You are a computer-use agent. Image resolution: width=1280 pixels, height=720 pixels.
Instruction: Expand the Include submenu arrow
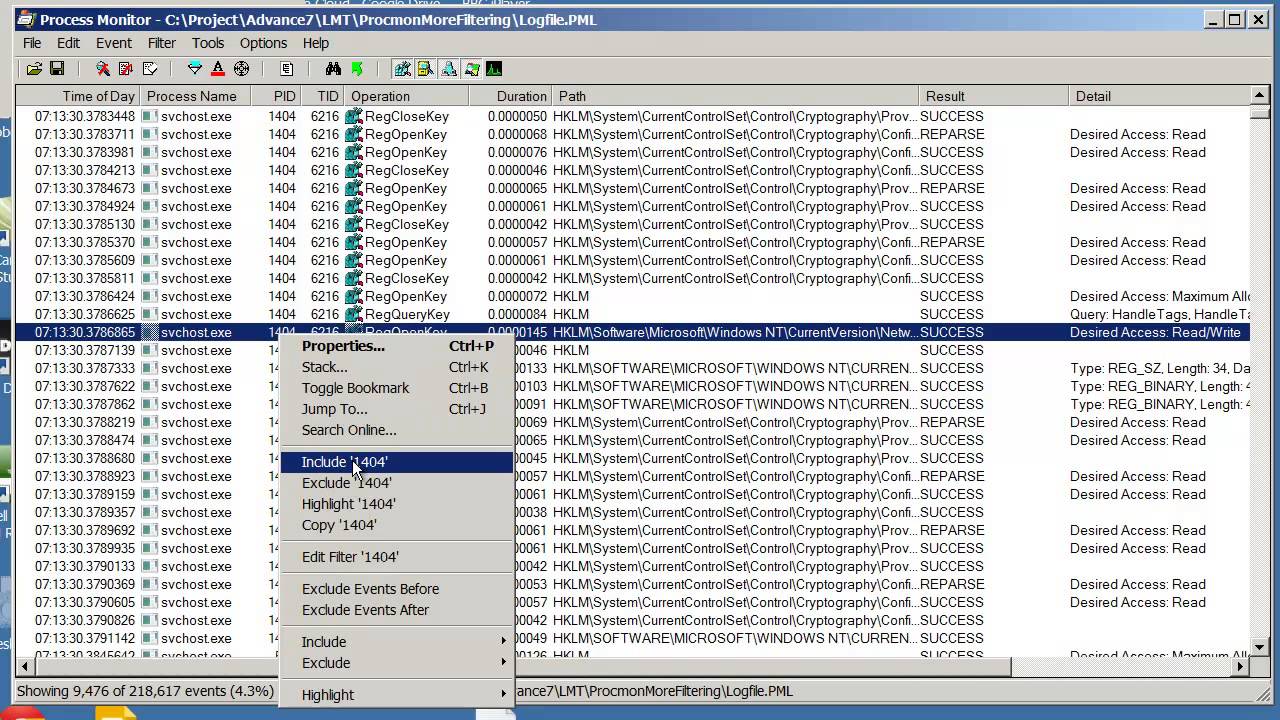(504, 642)
